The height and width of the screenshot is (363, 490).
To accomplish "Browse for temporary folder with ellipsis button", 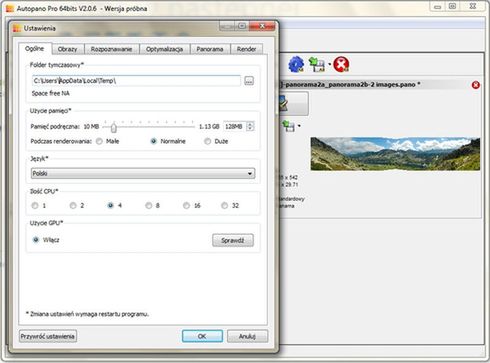I will [249, 81].
